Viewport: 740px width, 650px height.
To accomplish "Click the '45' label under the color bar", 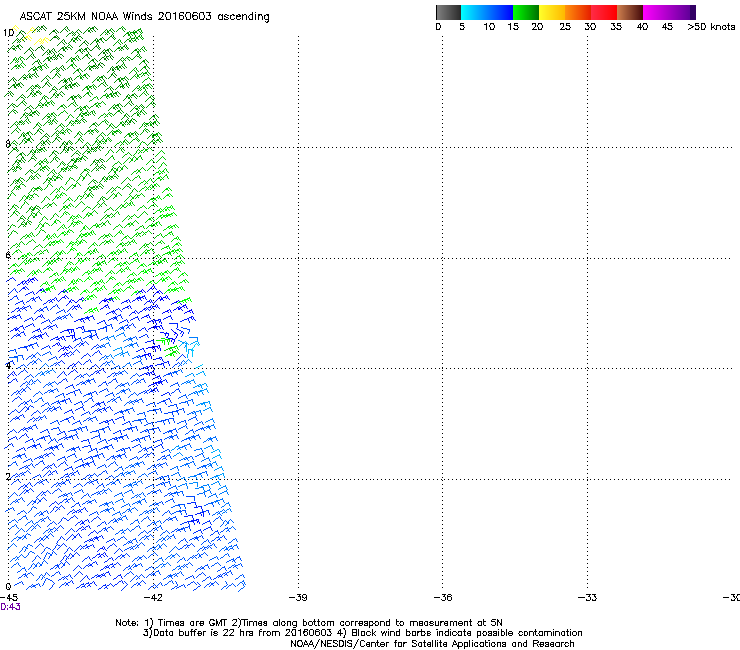I will point(667,27).
